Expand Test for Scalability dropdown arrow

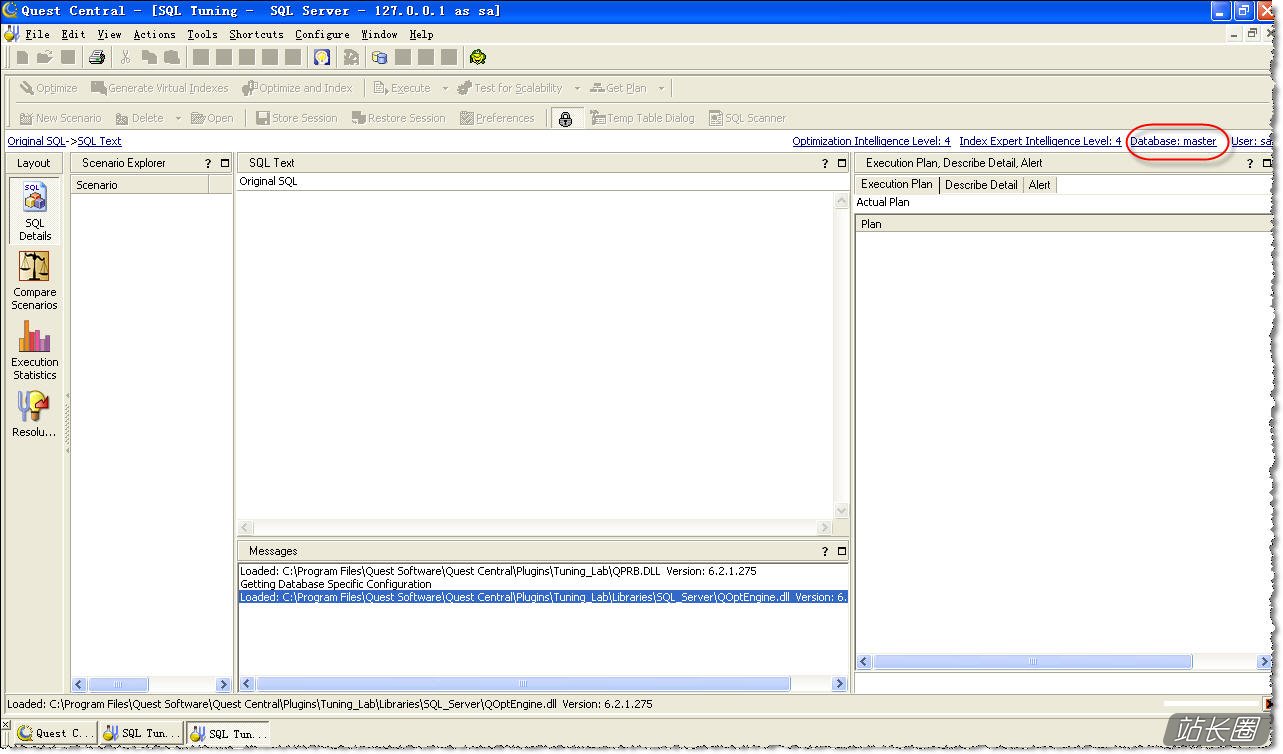577,88
